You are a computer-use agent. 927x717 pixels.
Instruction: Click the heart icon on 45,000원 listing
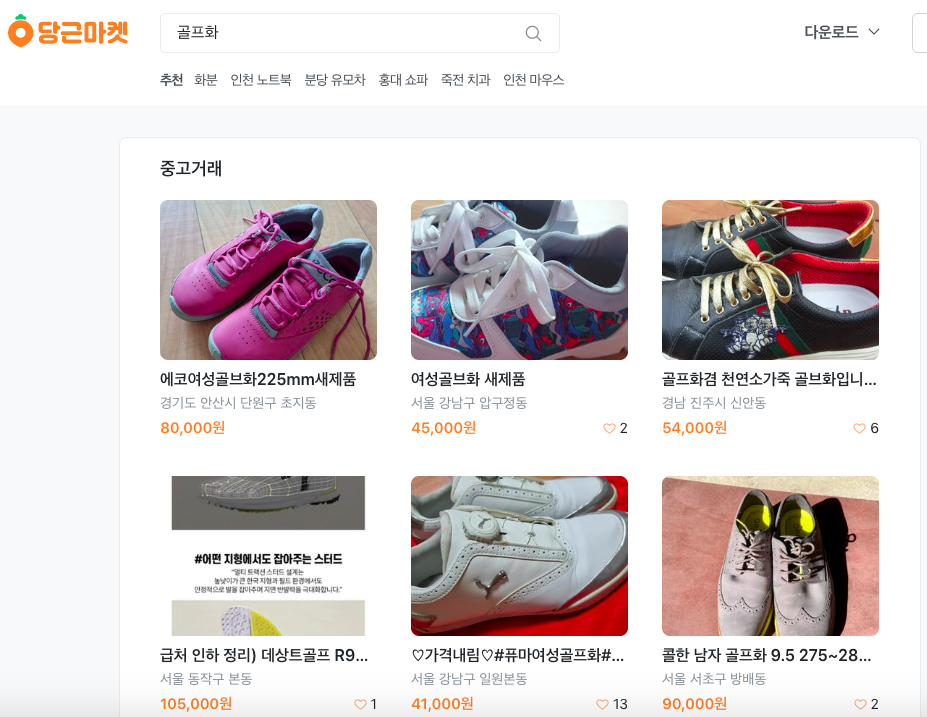[x=609, y=428]
